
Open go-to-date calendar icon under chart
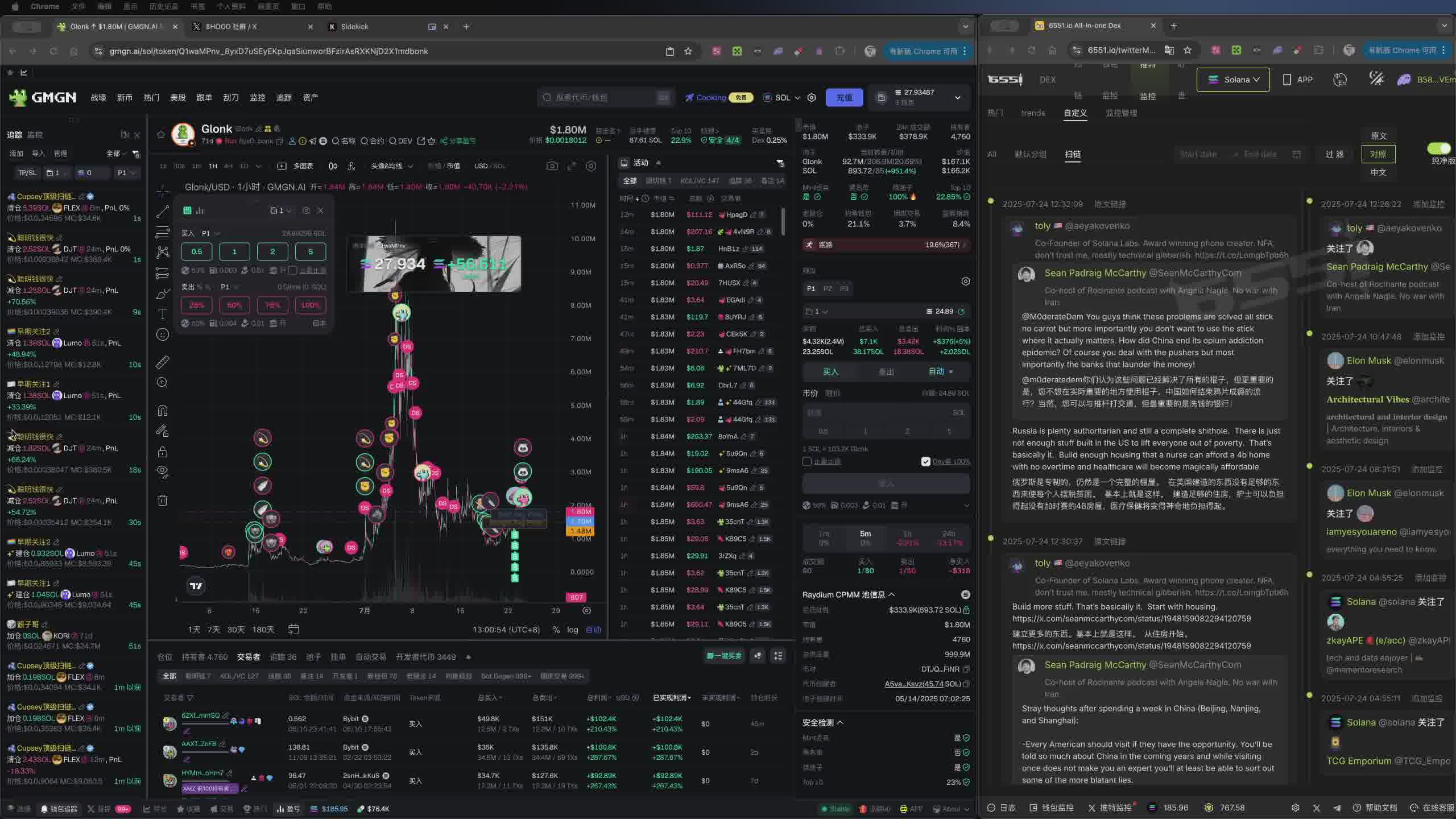pyautogui.click(x=293, y=630)
